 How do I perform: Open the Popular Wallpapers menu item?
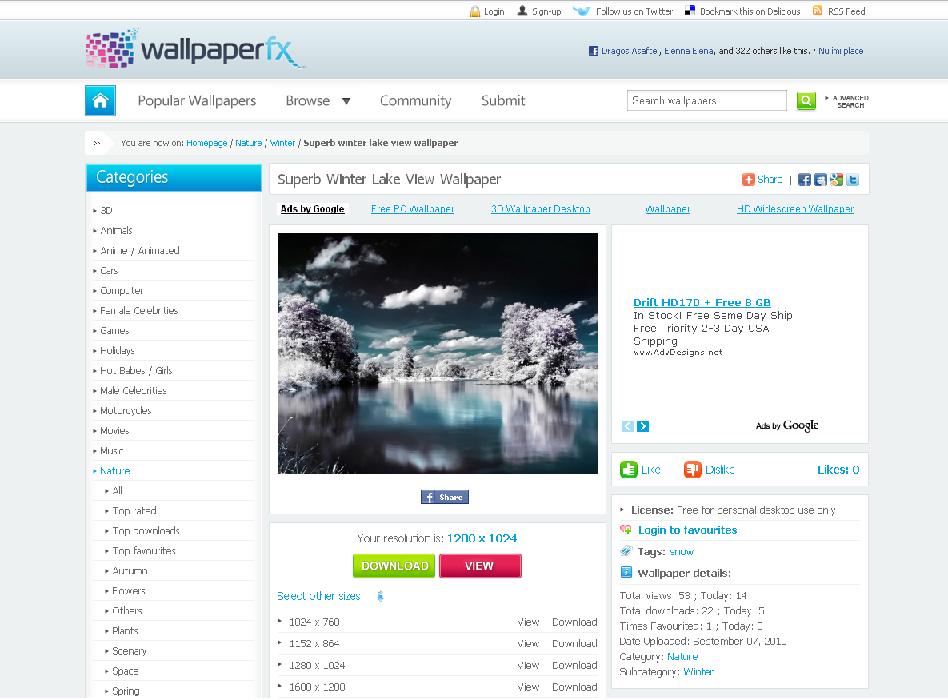[196, 100]
